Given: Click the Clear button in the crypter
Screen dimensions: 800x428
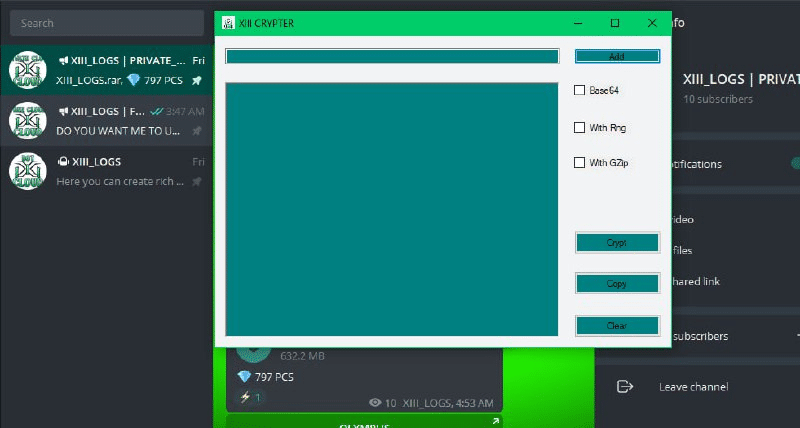Looking at the screenshot, I should pyautogui.click(x=617, y=325).
